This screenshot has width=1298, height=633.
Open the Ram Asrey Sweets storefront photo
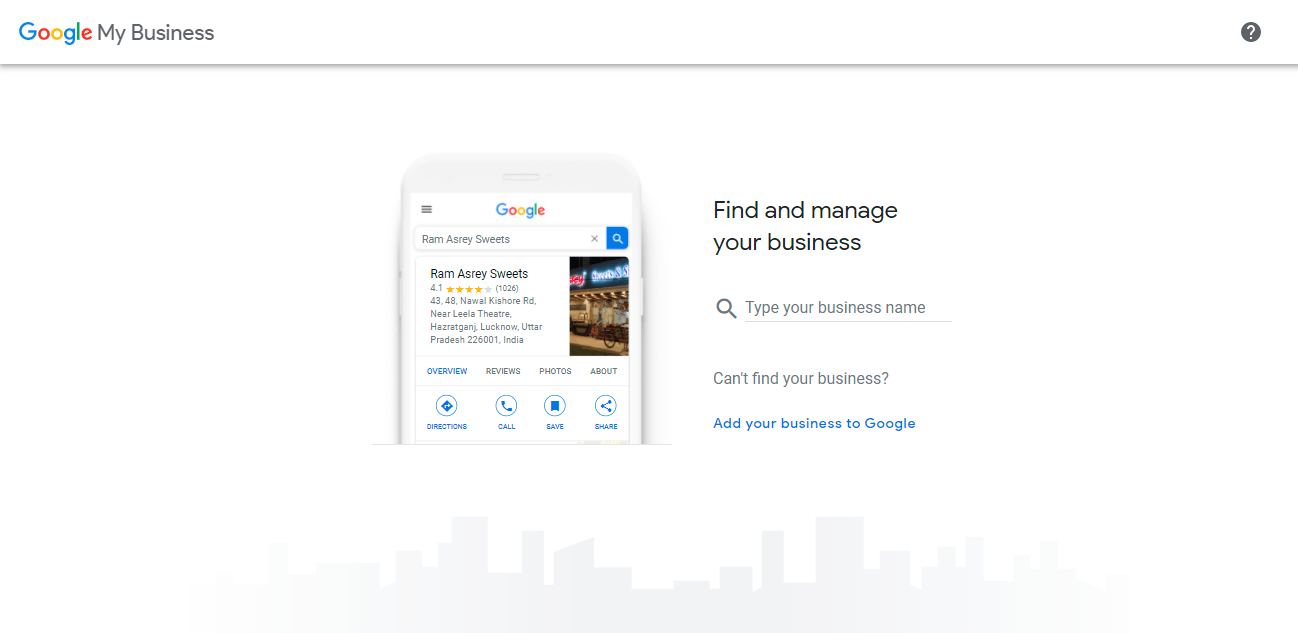pos(599,306)
